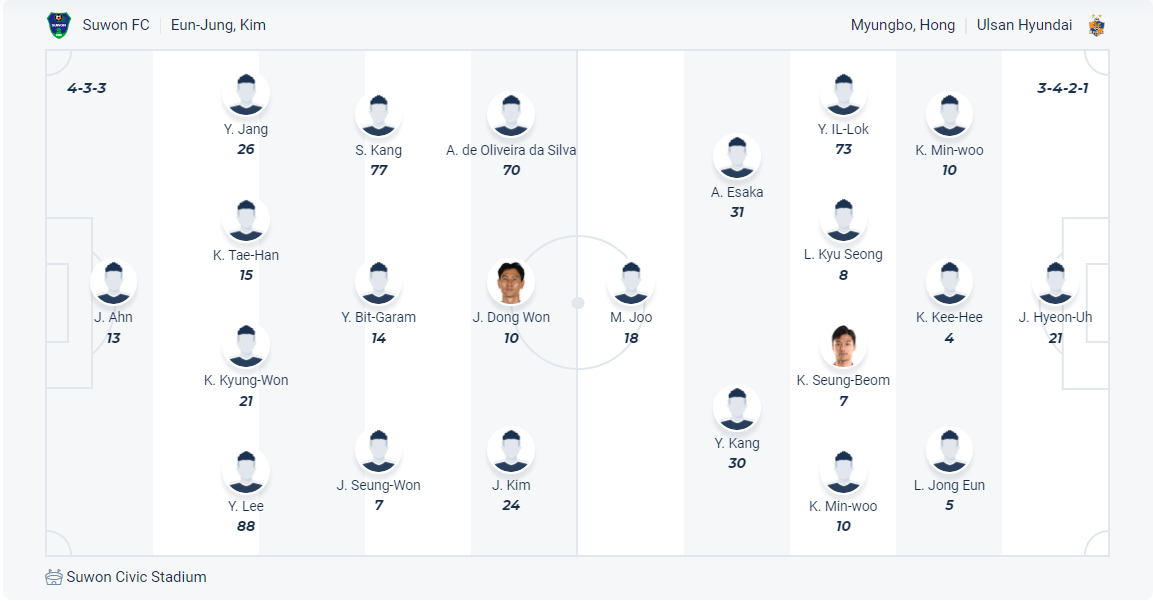The image size is (1153, 601).
Task: Click A. Esaka's player avatar
Action: [737, 157]
